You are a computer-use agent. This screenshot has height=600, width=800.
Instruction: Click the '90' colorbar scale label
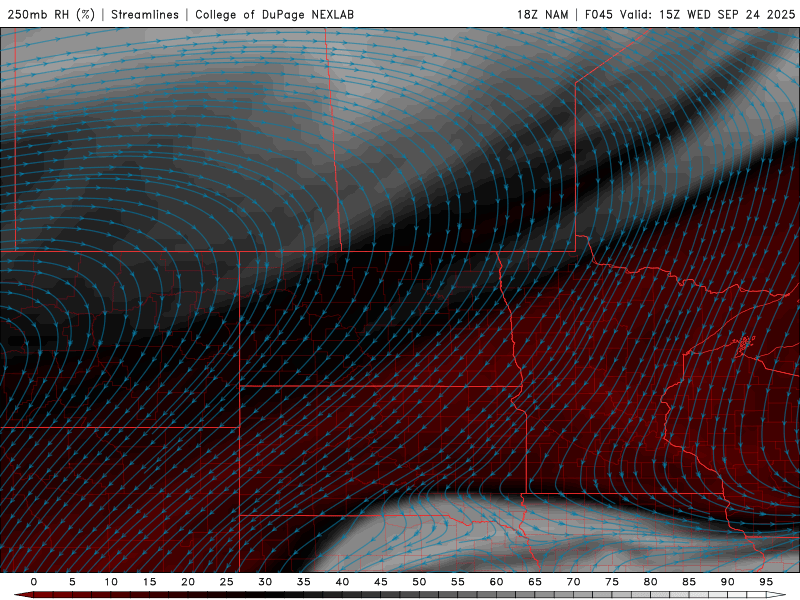coord(727,582)
